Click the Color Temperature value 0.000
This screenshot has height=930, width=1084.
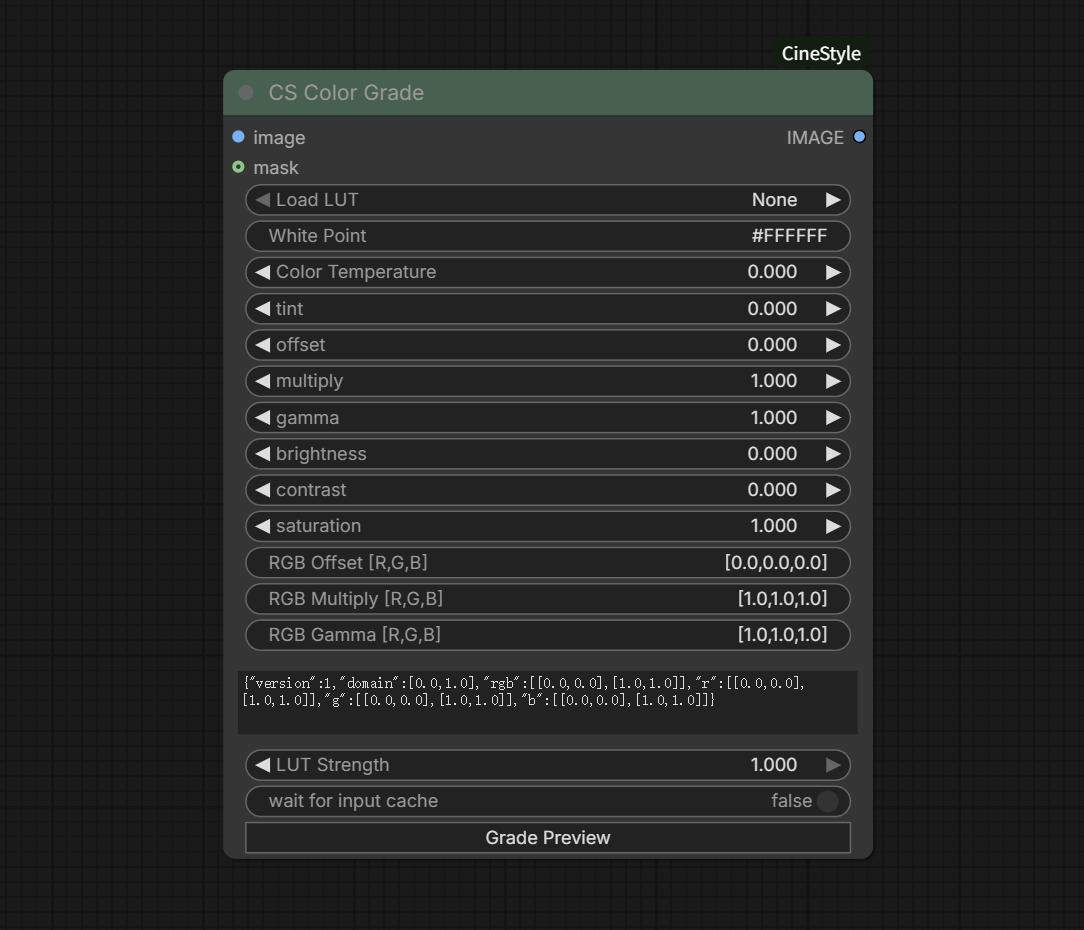coord(772,272)
